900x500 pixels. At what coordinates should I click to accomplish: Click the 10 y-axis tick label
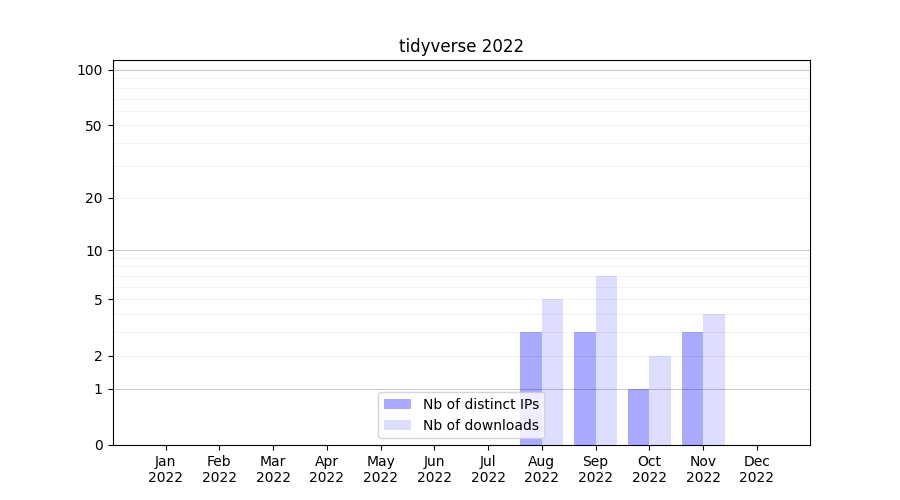tap(93, 251)
